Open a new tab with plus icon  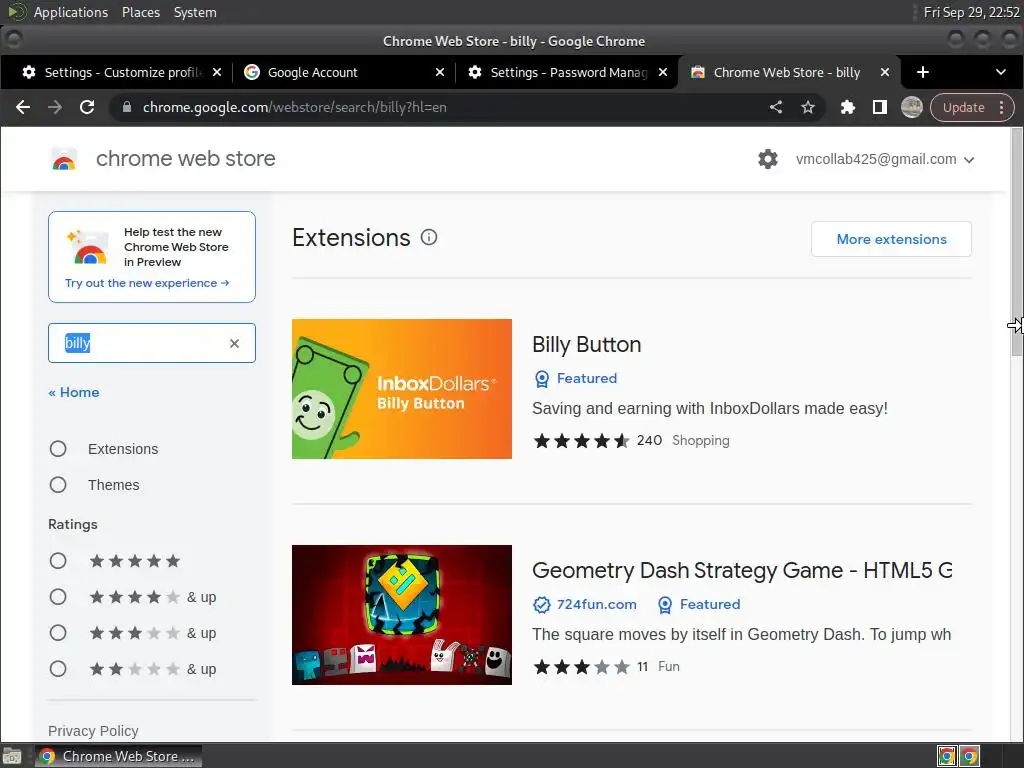click(923, 72)
